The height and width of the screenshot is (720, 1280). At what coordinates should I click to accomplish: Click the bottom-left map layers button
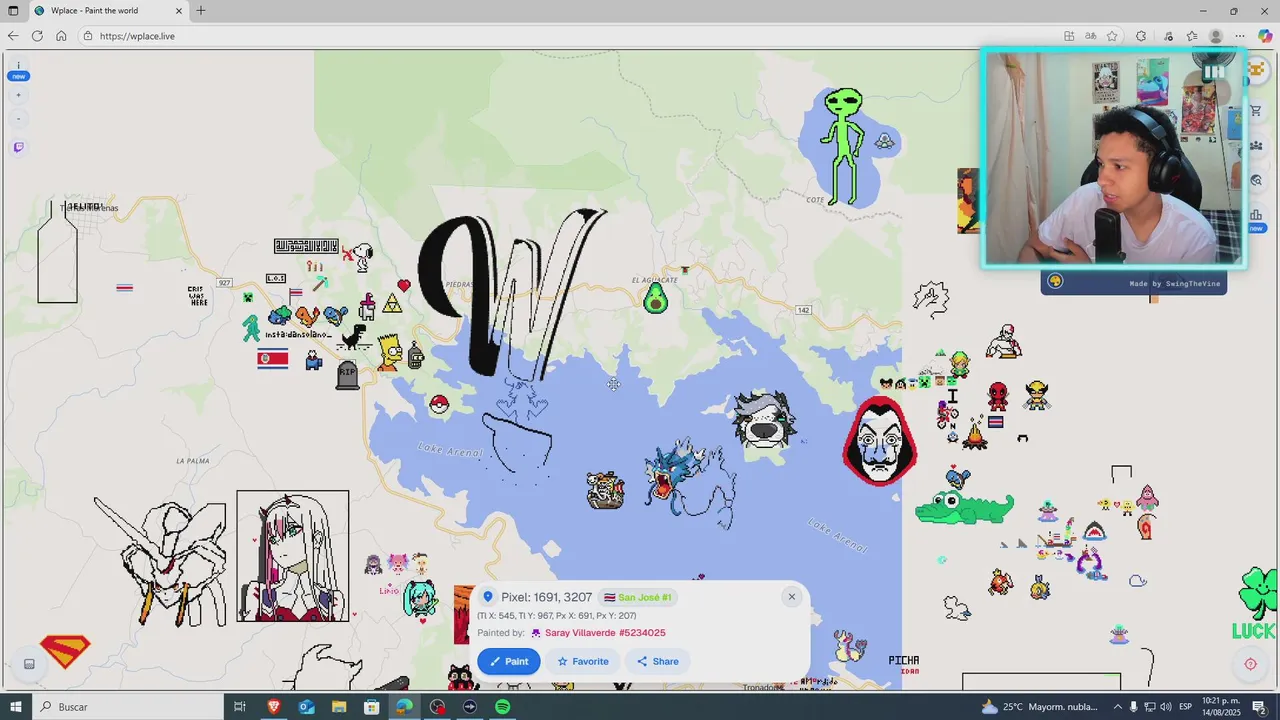pos(29,664)
